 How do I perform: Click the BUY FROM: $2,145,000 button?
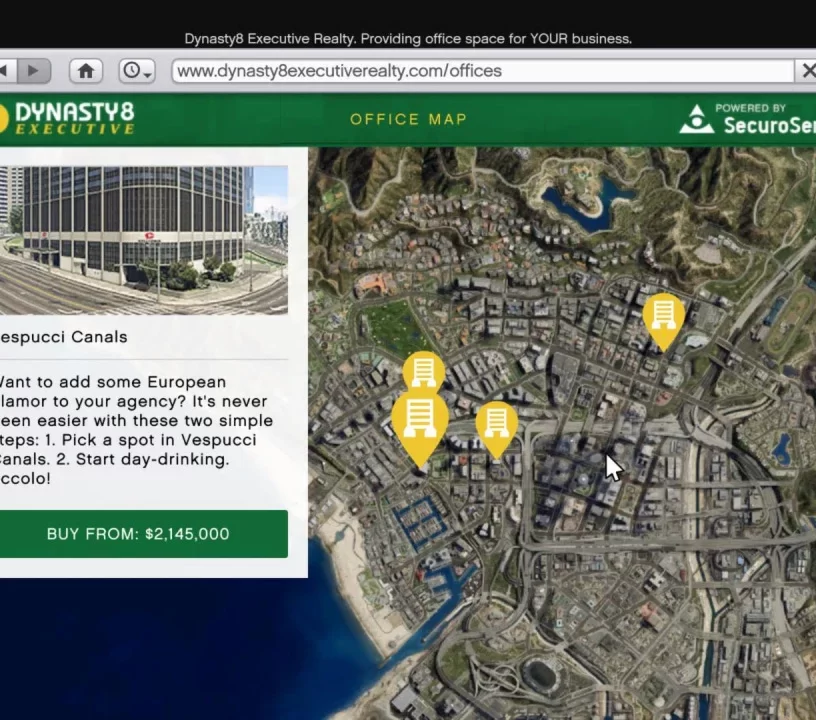tap(144, 534)
